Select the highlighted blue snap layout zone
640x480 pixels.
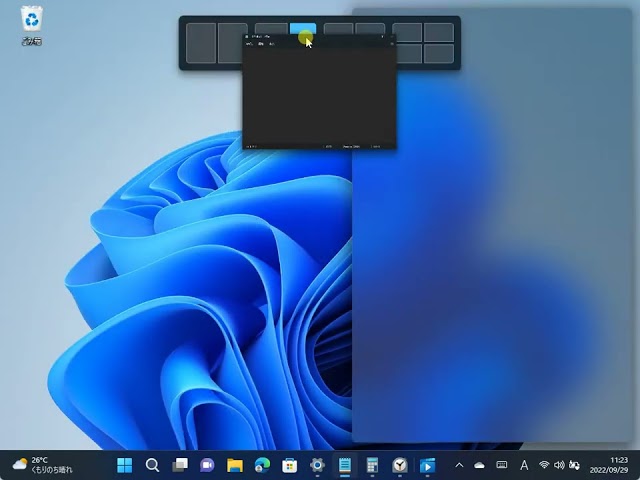pyautogui.click(x=302, y=30)
